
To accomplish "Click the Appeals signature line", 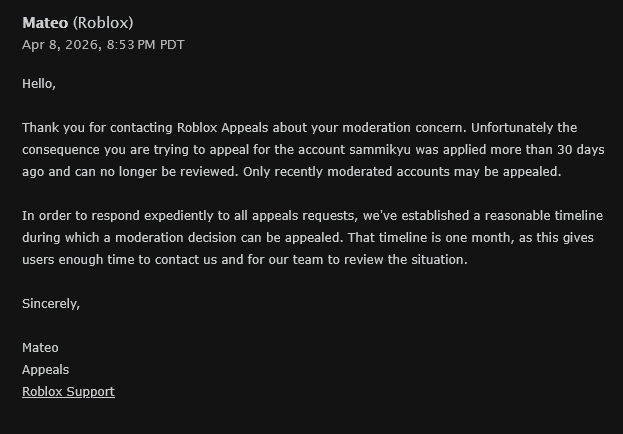I will click(x=45, y=369).
